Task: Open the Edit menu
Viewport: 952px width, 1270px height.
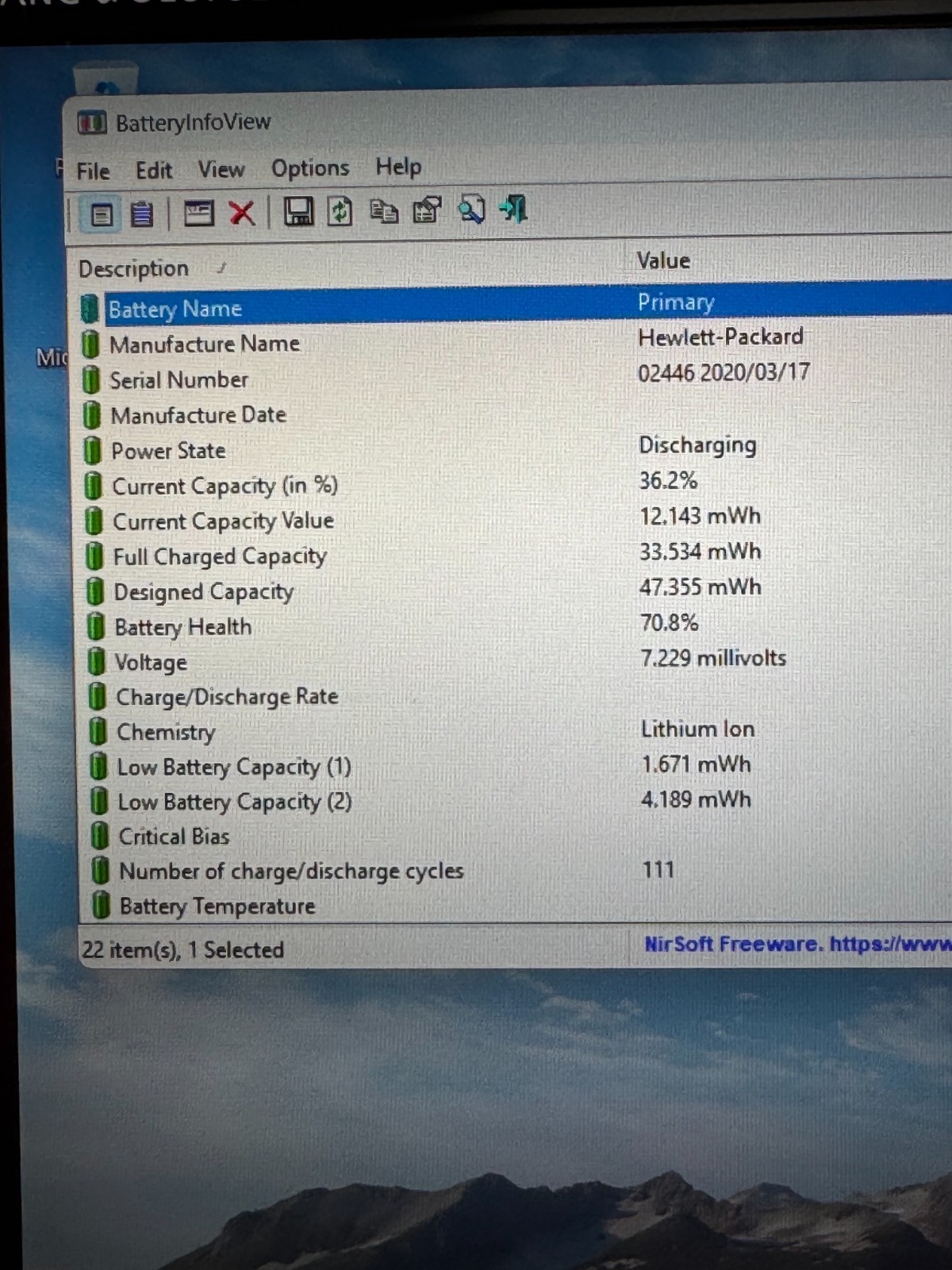Action: (154, 171)
